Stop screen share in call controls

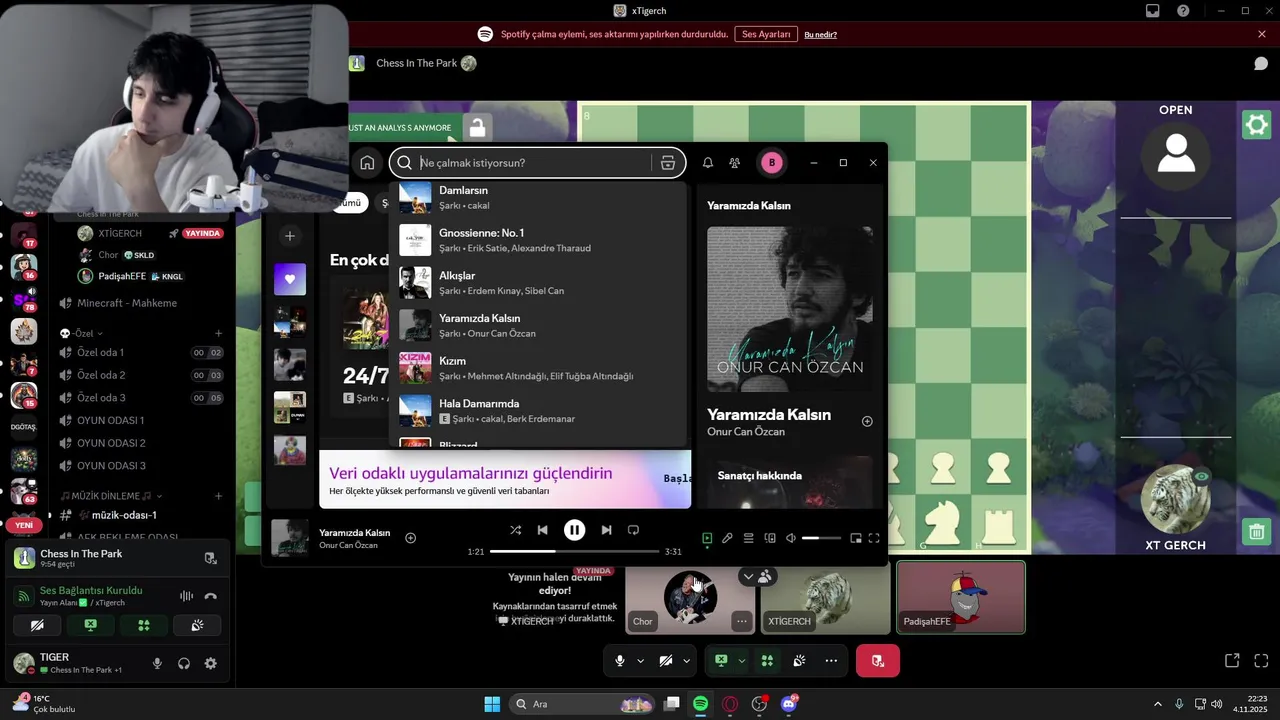721,661
